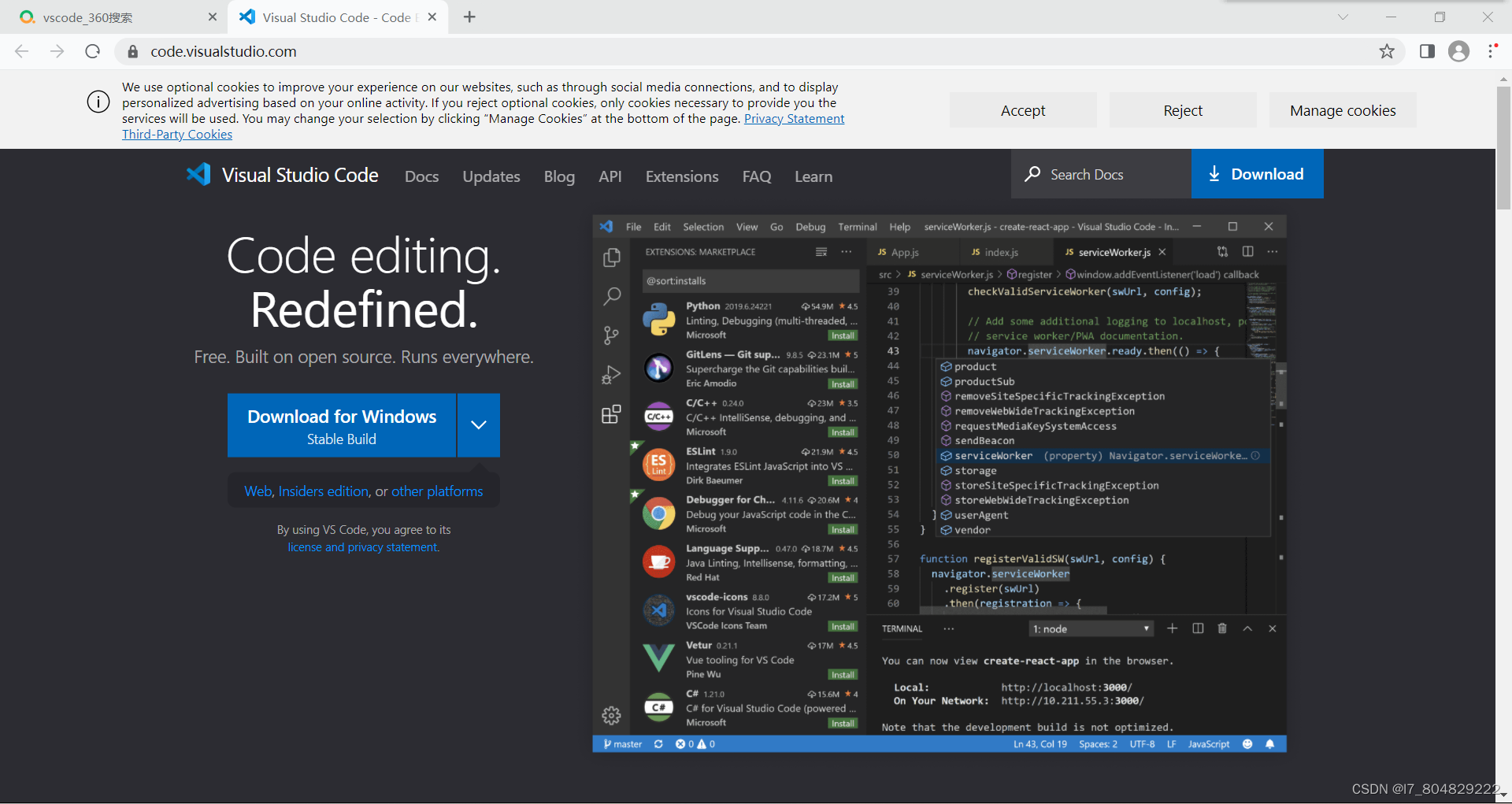Close the vscode_360搜索 tab
Image resolution: width=1512 pixels, height=804 pixels.
click(x=213, y=17)
